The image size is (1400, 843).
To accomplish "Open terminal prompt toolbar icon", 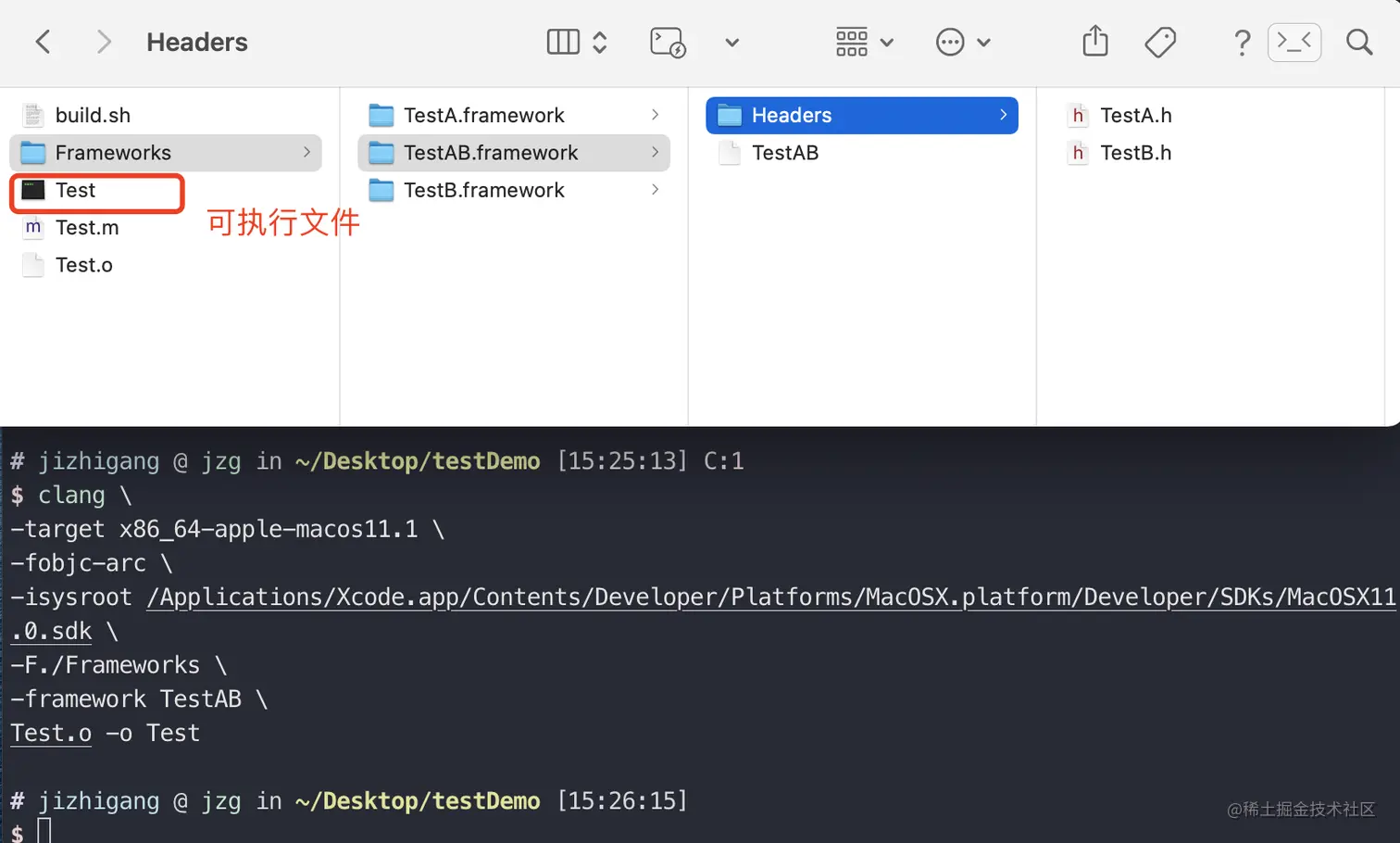I will tap(1294, 42).
